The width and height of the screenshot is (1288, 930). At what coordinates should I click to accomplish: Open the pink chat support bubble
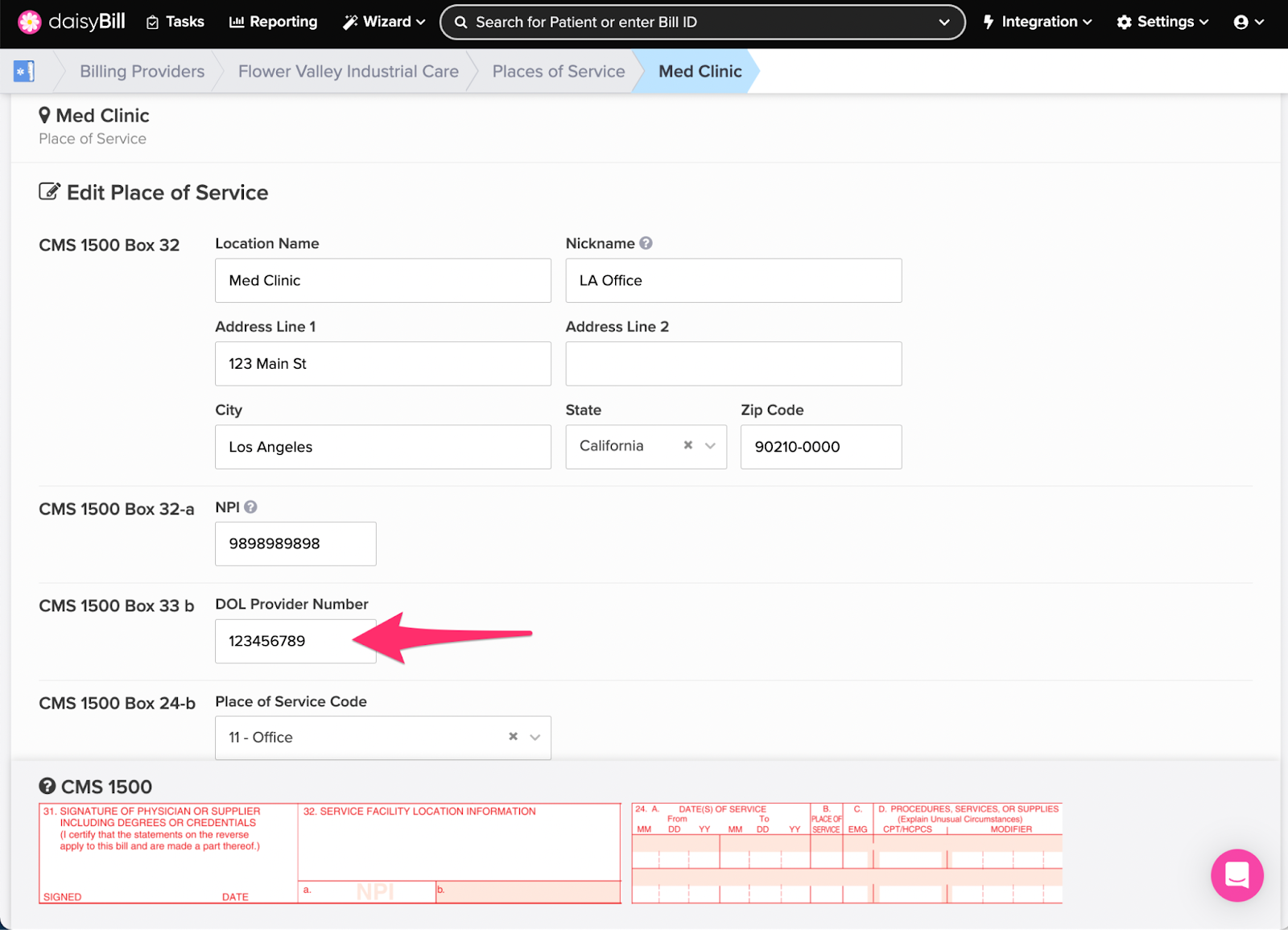coord(1236,875)
